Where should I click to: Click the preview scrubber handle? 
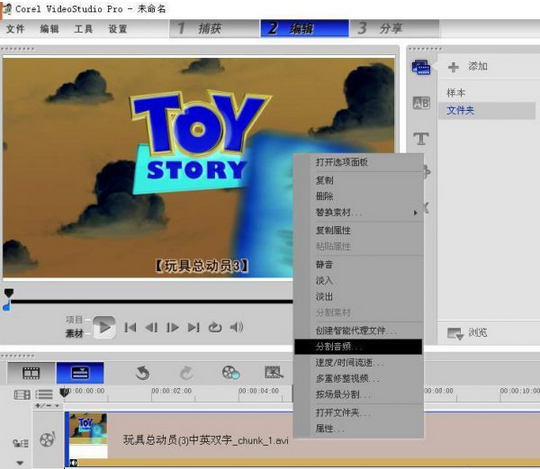(x=9, y=293)
